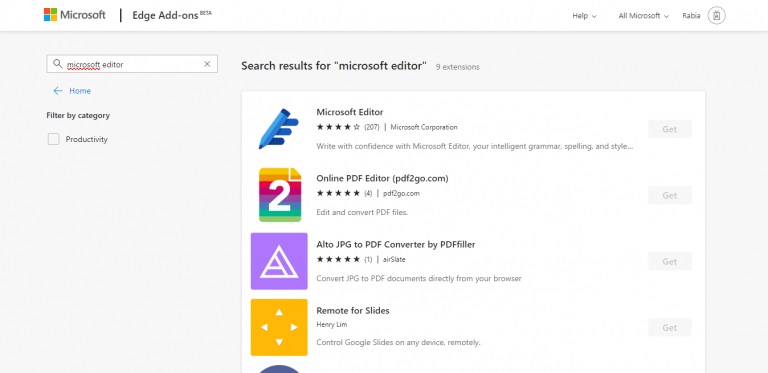
Task: Click the '9 extensions' result count
Action: [457, 67]
